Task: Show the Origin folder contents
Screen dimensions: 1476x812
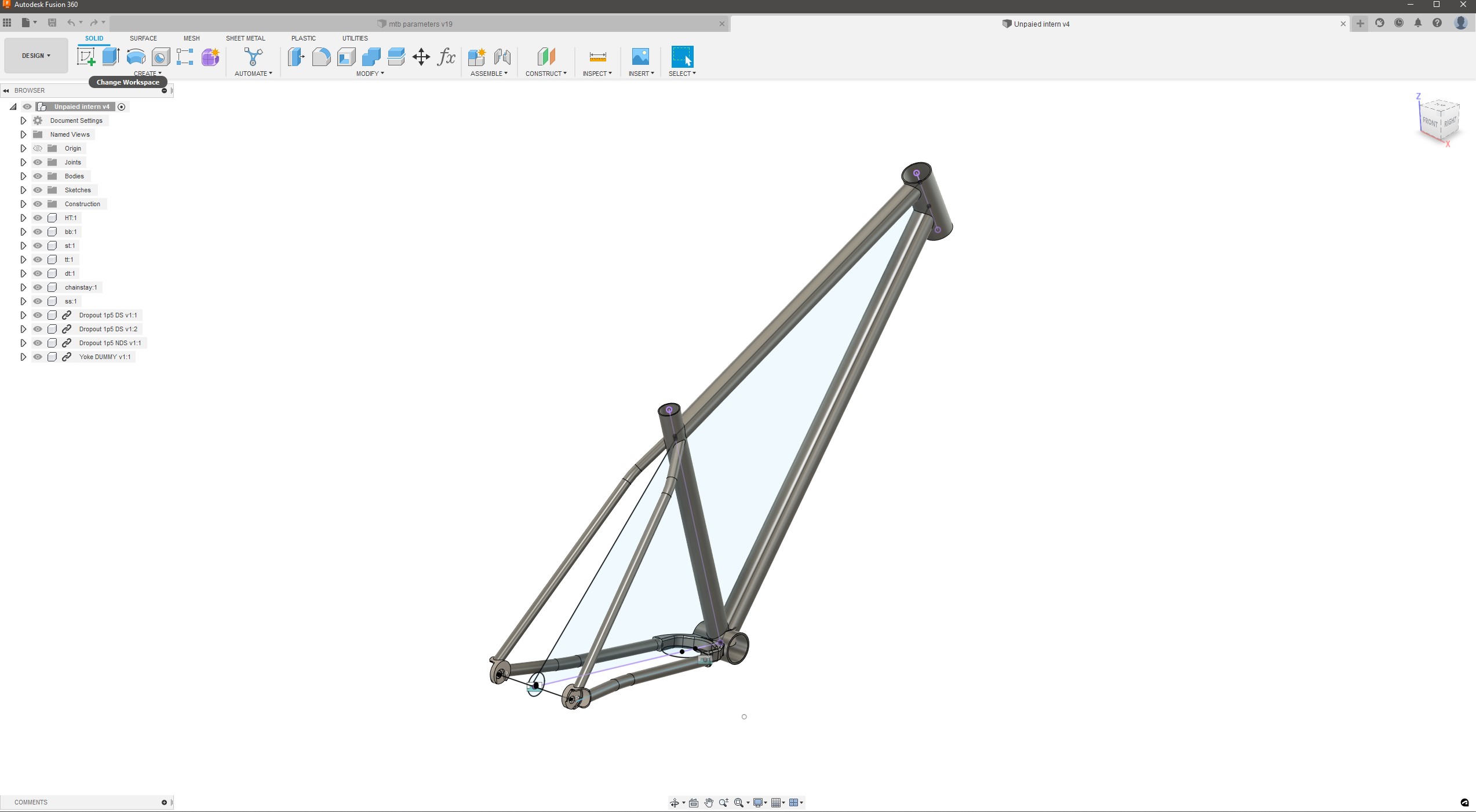Action: pyautogui.click(x=24, y=148)
